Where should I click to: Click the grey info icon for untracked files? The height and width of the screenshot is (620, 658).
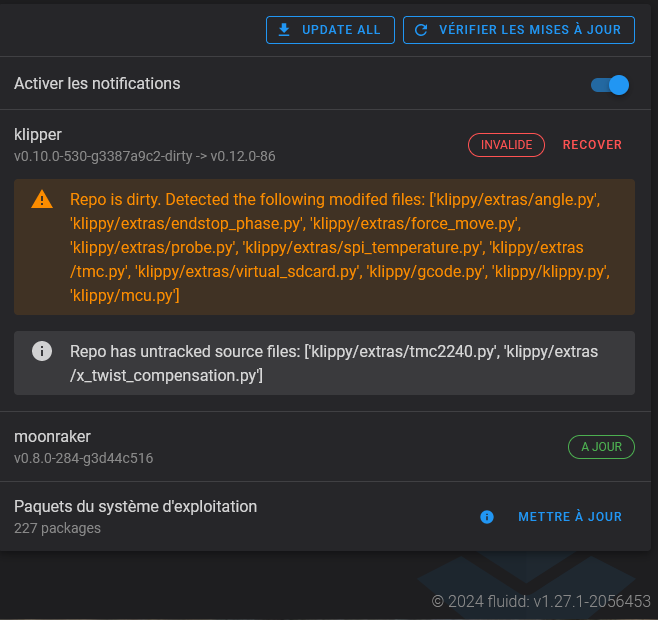pyautogui.click(x=42, y=351)
